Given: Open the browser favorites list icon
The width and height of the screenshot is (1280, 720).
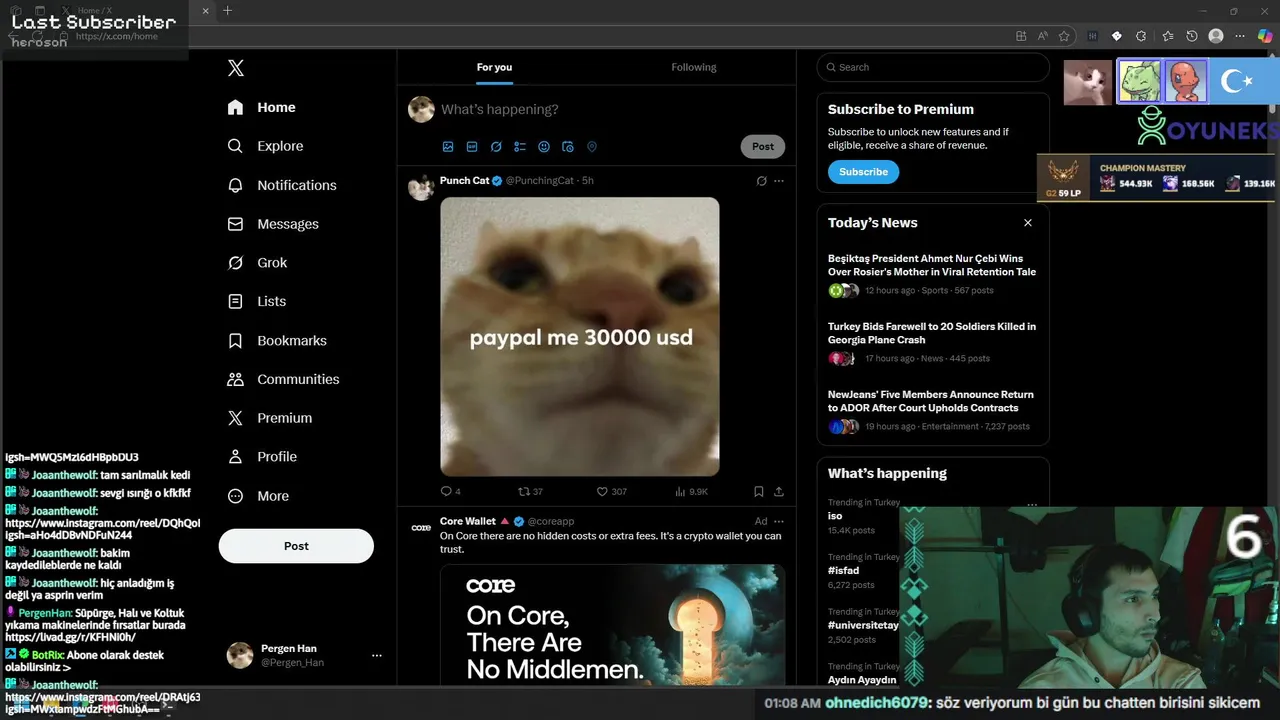Looking at the screenshot, I should (1168, 36).
